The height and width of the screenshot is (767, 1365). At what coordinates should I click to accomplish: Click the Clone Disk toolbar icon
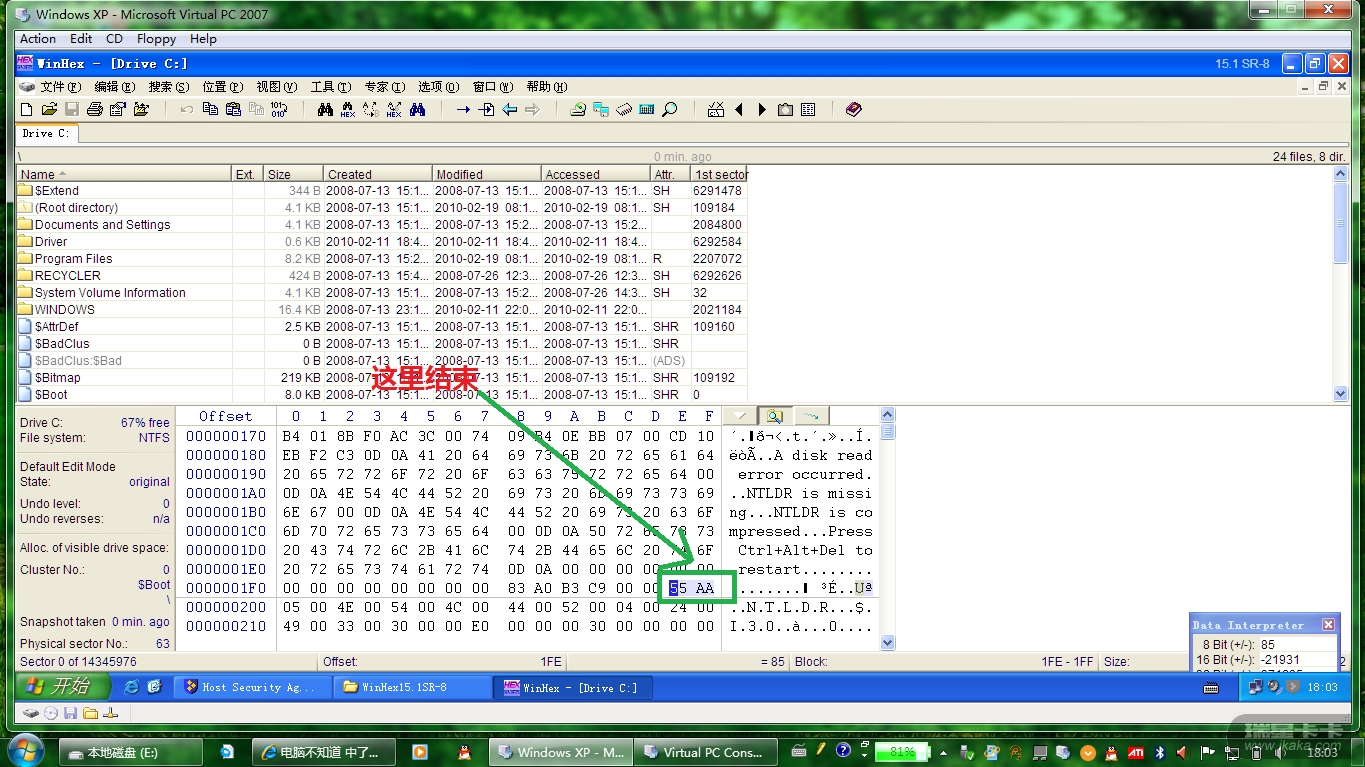601,109
